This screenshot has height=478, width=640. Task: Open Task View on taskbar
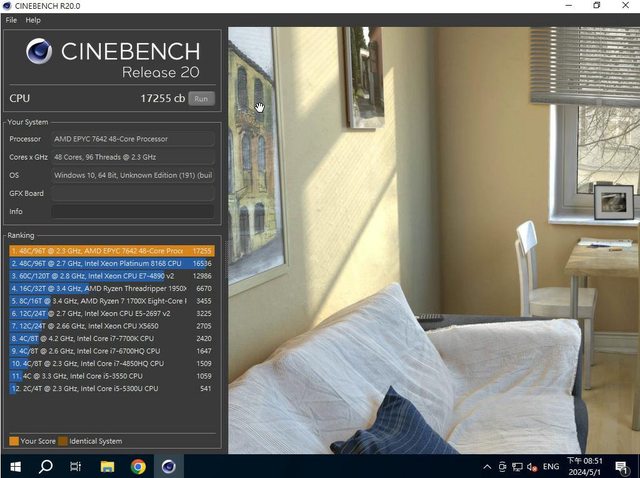(76, 466)
